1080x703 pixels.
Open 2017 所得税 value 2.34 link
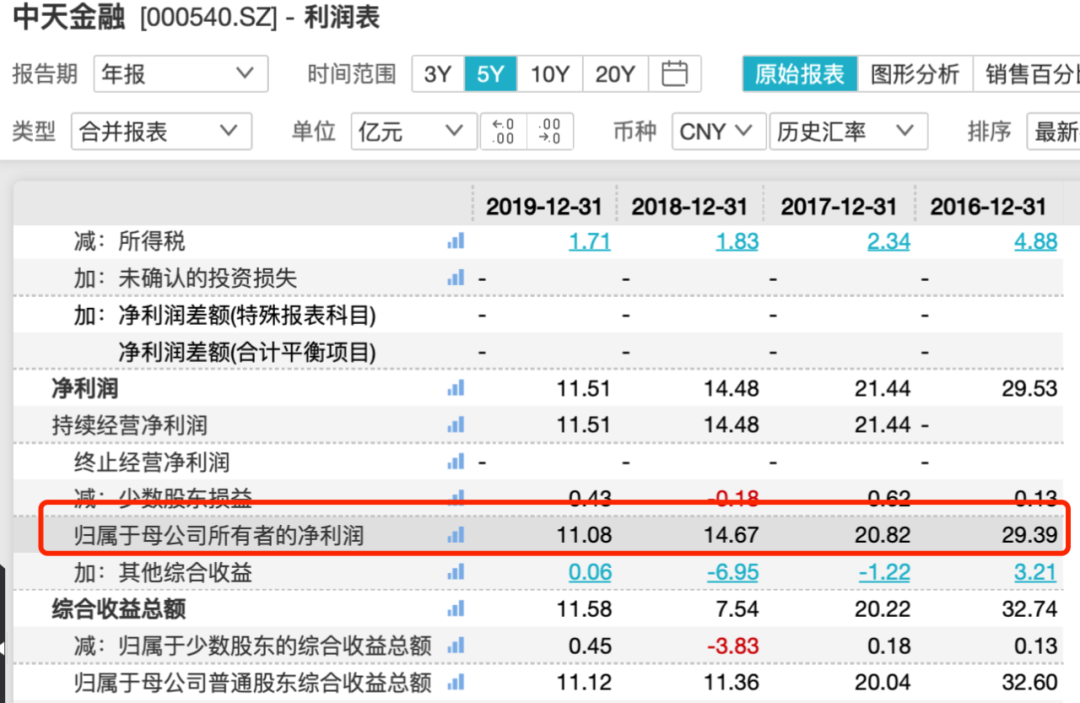click(889, 242)
